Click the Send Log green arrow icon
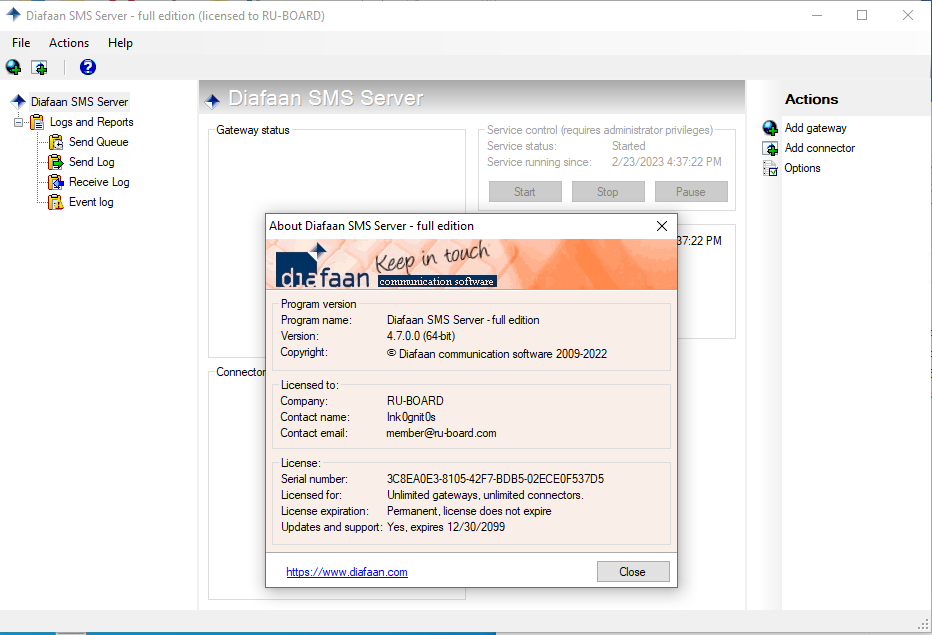 56,162
